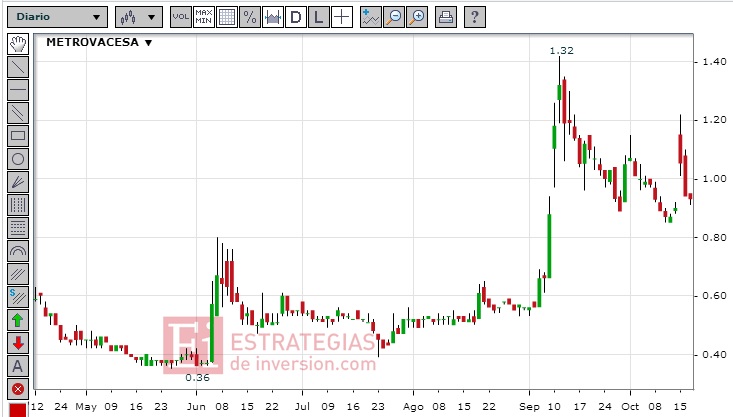
Task: Place a red down arrow marker
Action: click(18, 343)
